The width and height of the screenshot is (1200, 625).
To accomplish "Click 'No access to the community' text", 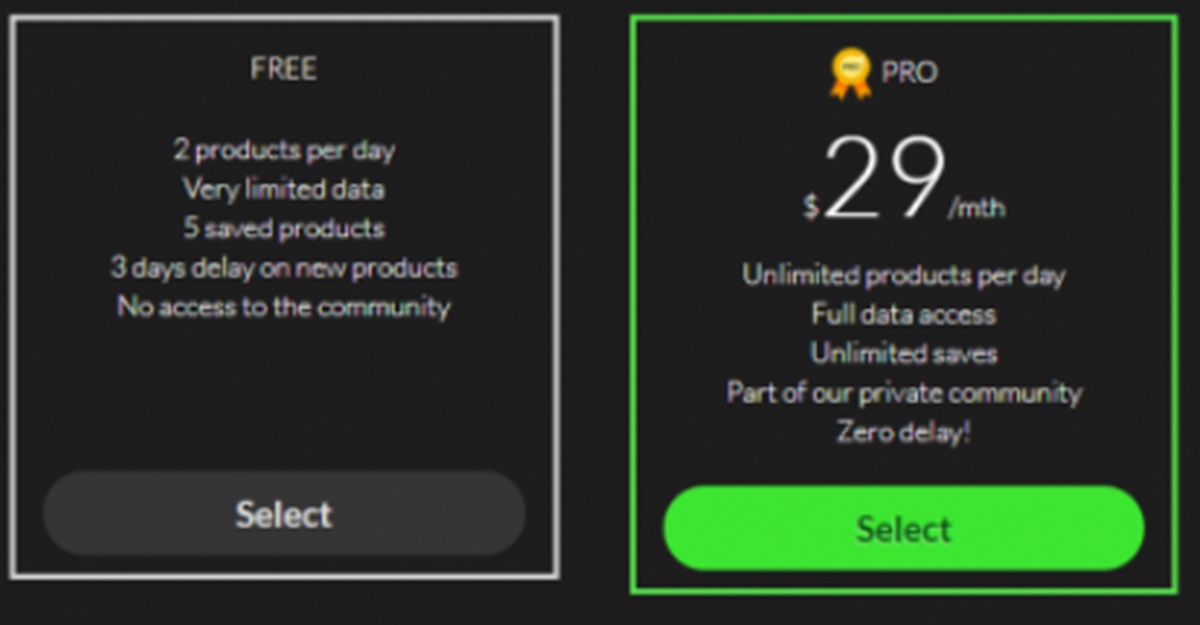I will (284, 307).
